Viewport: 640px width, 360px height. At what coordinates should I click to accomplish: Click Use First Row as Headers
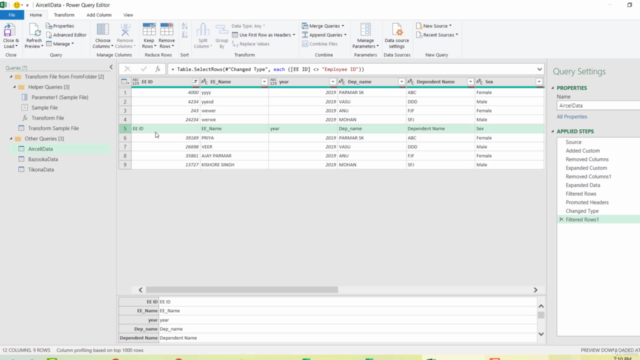point(264,35)
